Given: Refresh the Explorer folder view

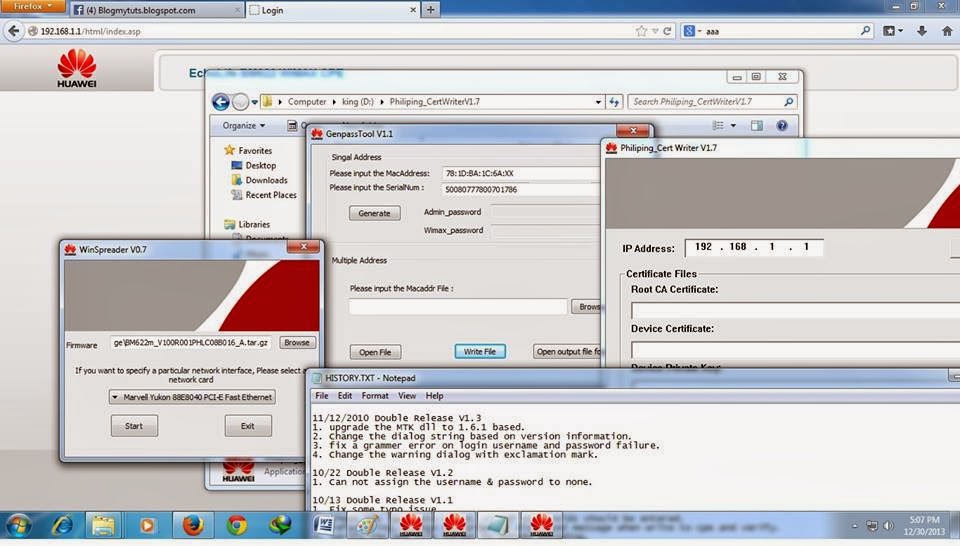Looking at the screenshot, I should click(x=614, y=102).
